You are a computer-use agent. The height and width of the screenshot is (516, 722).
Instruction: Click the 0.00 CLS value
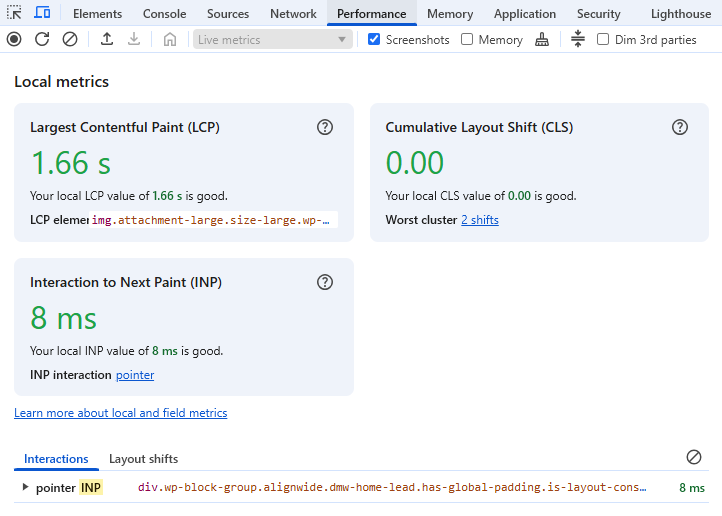click(414, 163)
